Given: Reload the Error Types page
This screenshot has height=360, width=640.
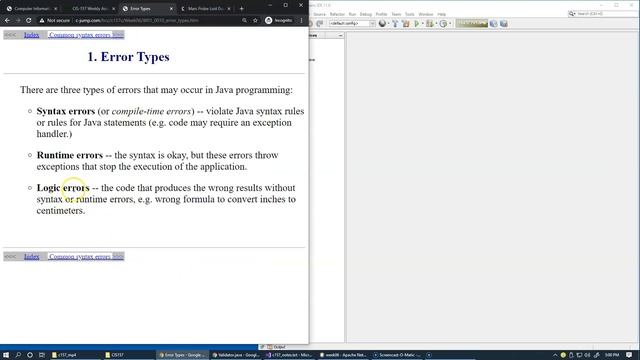Looking at the screenshot, I should pyautogui.click(x=29, y=20).
